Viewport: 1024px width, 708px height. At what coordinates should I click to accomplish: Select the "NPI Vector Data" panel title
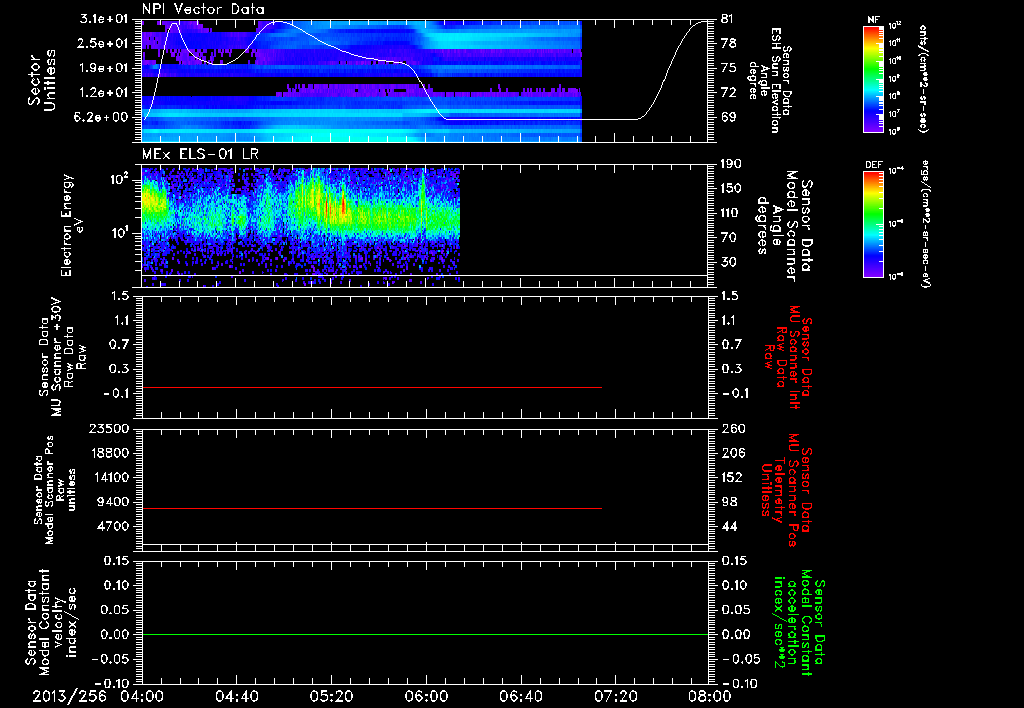203,9
